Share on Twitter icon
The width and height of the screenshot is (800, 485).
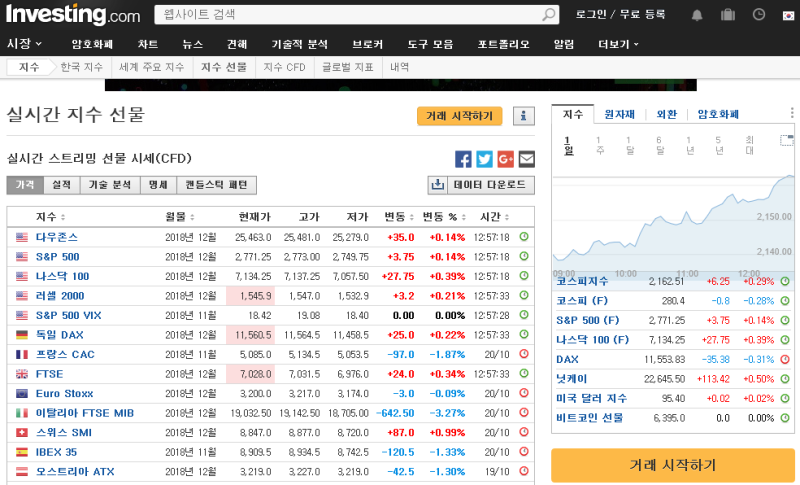[x=485, y=159]
